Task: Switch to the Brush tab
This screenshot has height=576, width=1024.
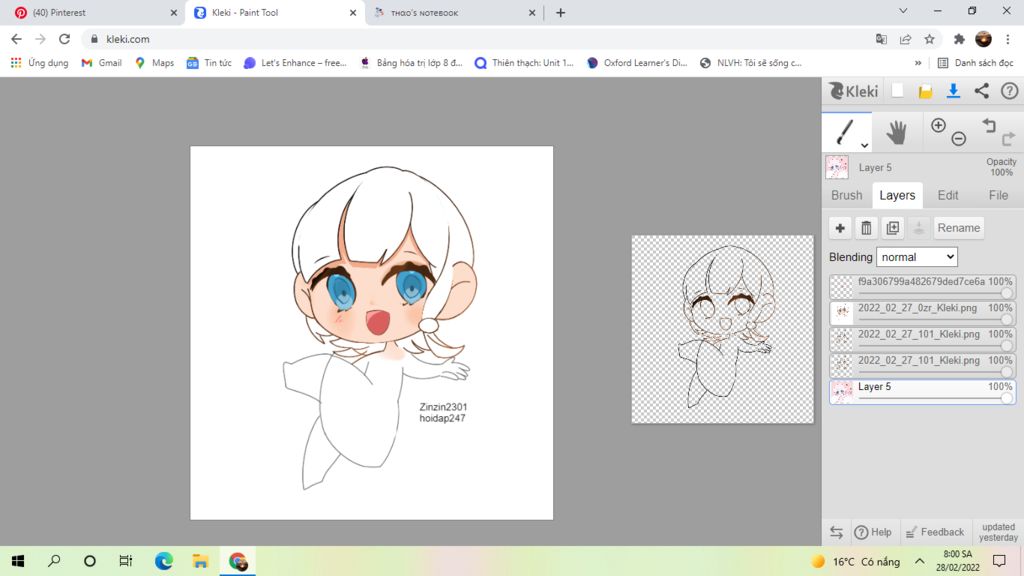Action: point(846,195)
